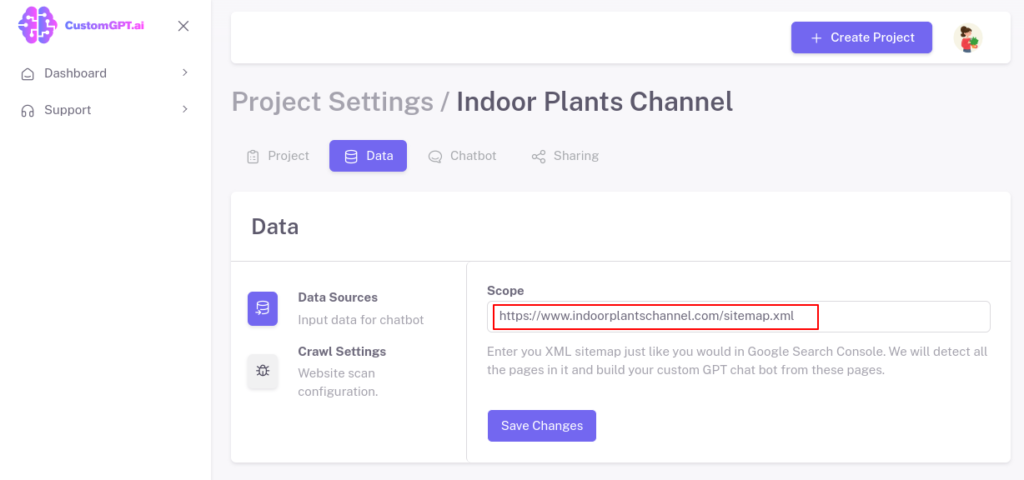Click the Scope sitemap URL input field
1024x480 pixels.
click(739, 317)
